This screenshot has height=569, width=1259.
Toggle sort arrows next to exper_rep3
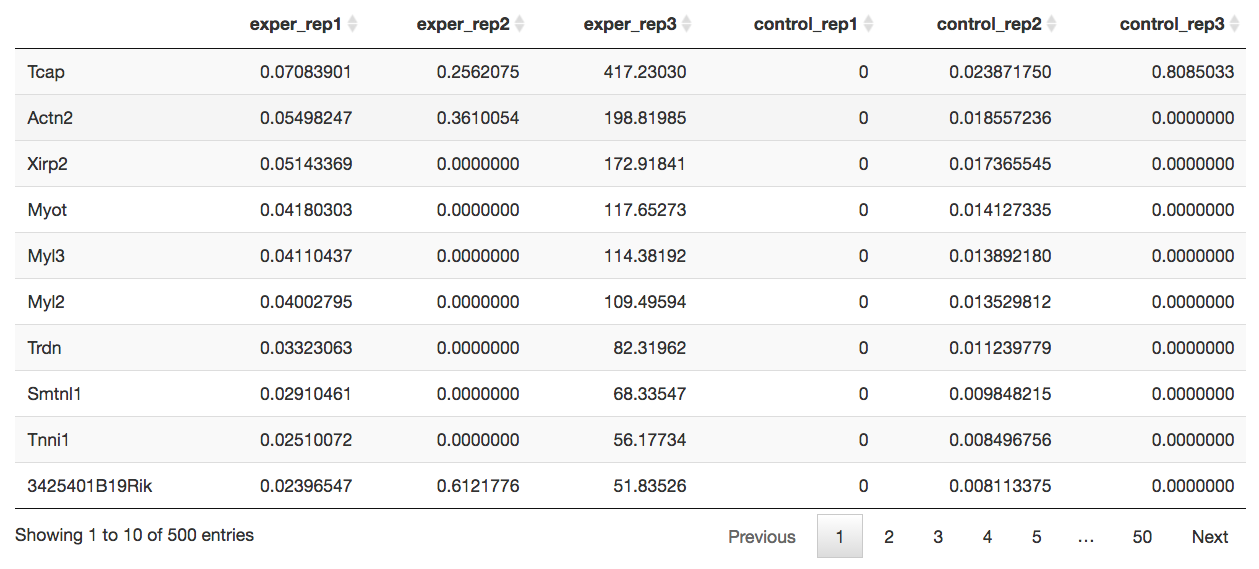click(686, 24)
